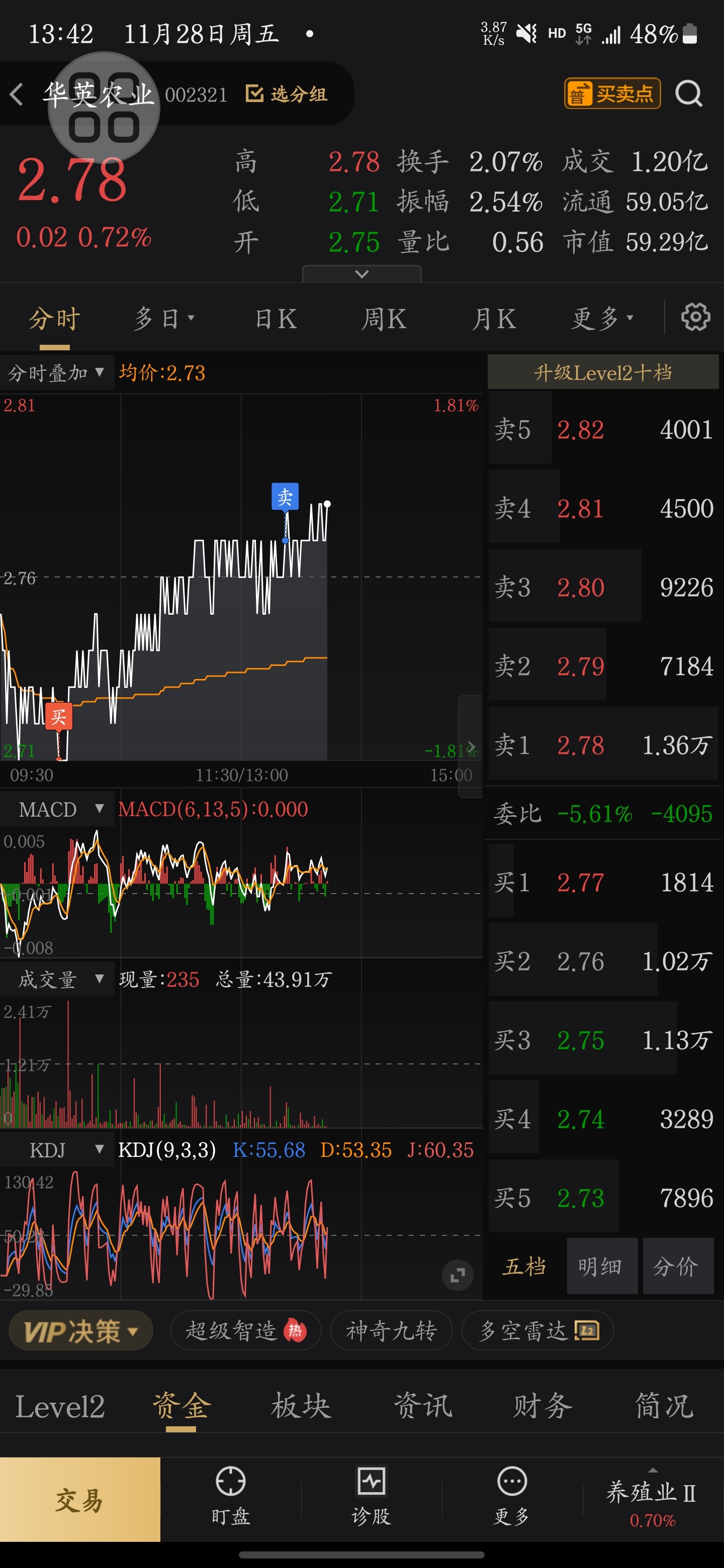Open Level2 bottom tab
Image resolution: width=724 pixels, height=1568 pixels.
(60, 1407)
